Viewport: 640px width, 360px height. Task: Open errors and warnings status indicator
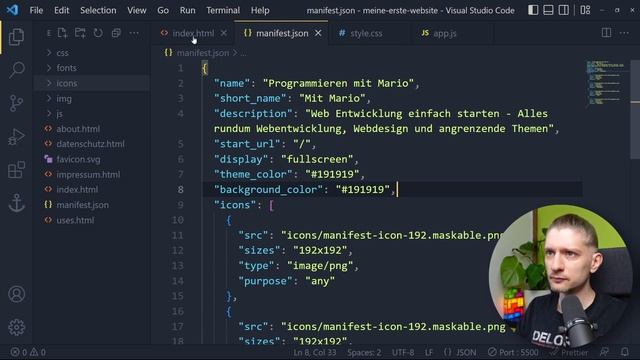[x=28, y=352]
